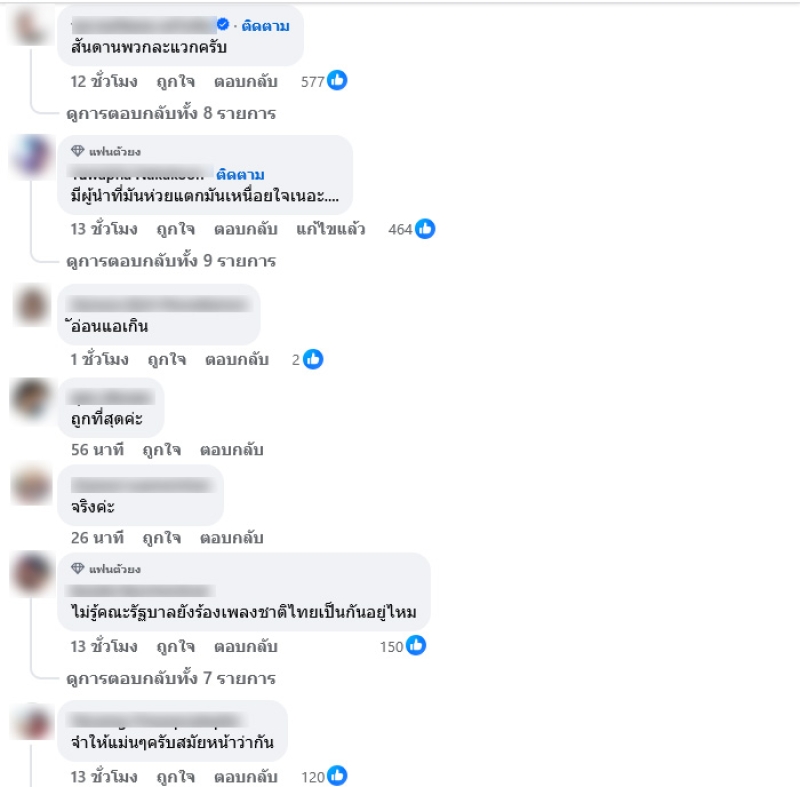Click the blue verified badge on first commenter
The width and height of the screenshot is (800, 787).
pyautogui.click(x=223, y=24)
